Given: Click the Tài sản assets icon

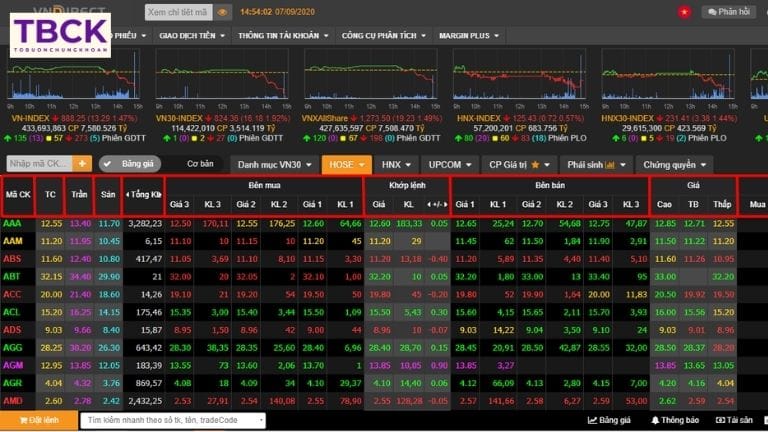Looking at the screenshot, I should coord(734,421).
